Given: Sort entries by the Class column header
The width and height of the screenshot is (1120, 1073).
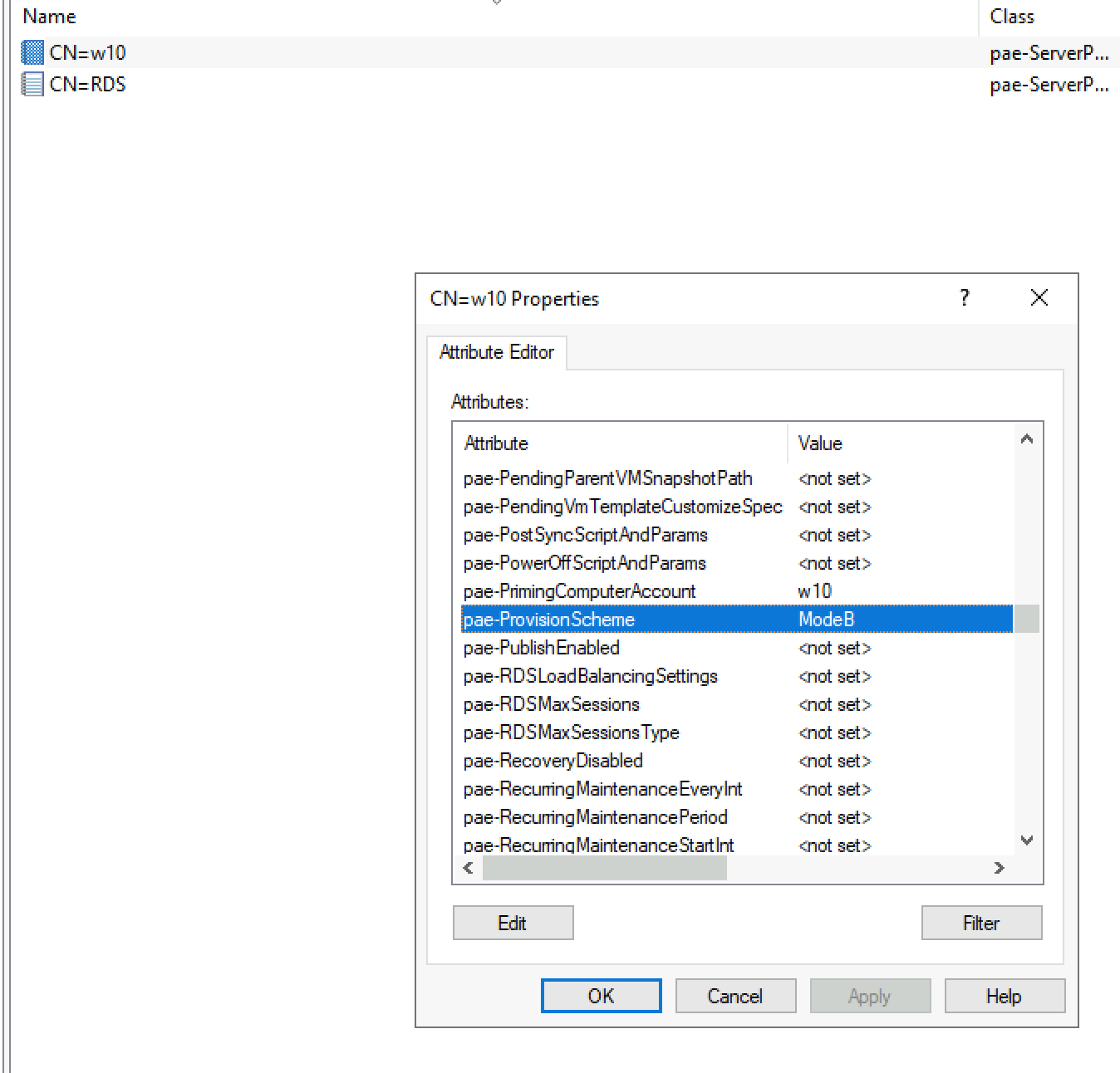Looking at the screenshot, I should [1011, 16].
